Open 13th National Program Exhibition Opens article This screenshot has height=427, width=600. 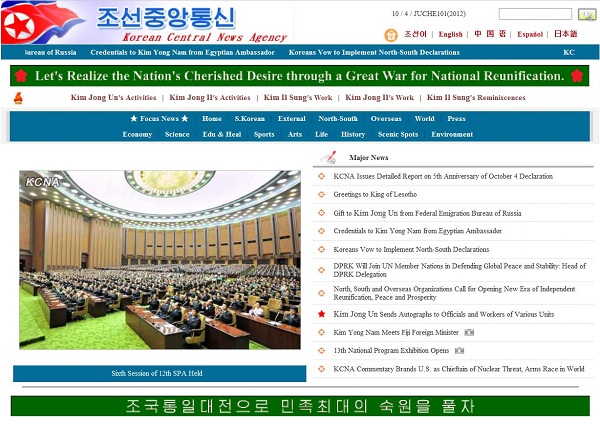coord(391,350)
